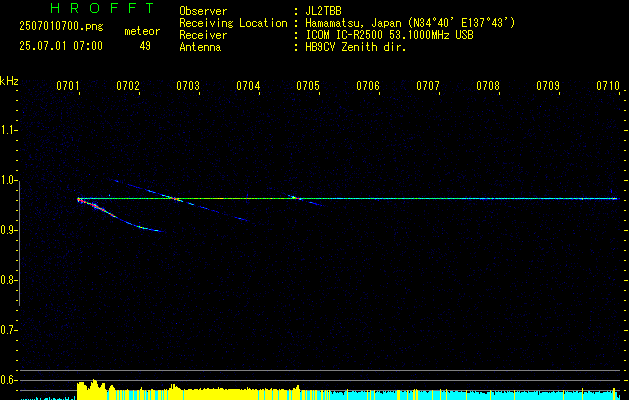The height and width of the screenshot is (400, 629).
Task: Click the 0701 time axis marker
Action: [68, 86]
